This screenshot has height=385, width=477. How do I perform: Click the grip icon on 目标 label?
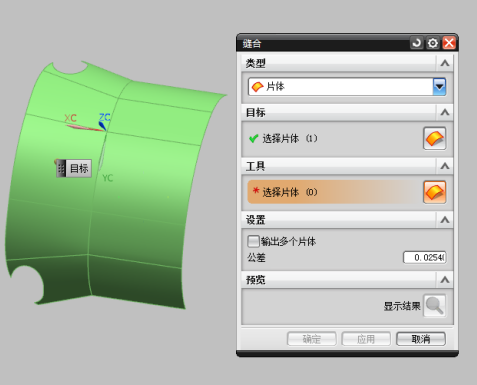61,168
